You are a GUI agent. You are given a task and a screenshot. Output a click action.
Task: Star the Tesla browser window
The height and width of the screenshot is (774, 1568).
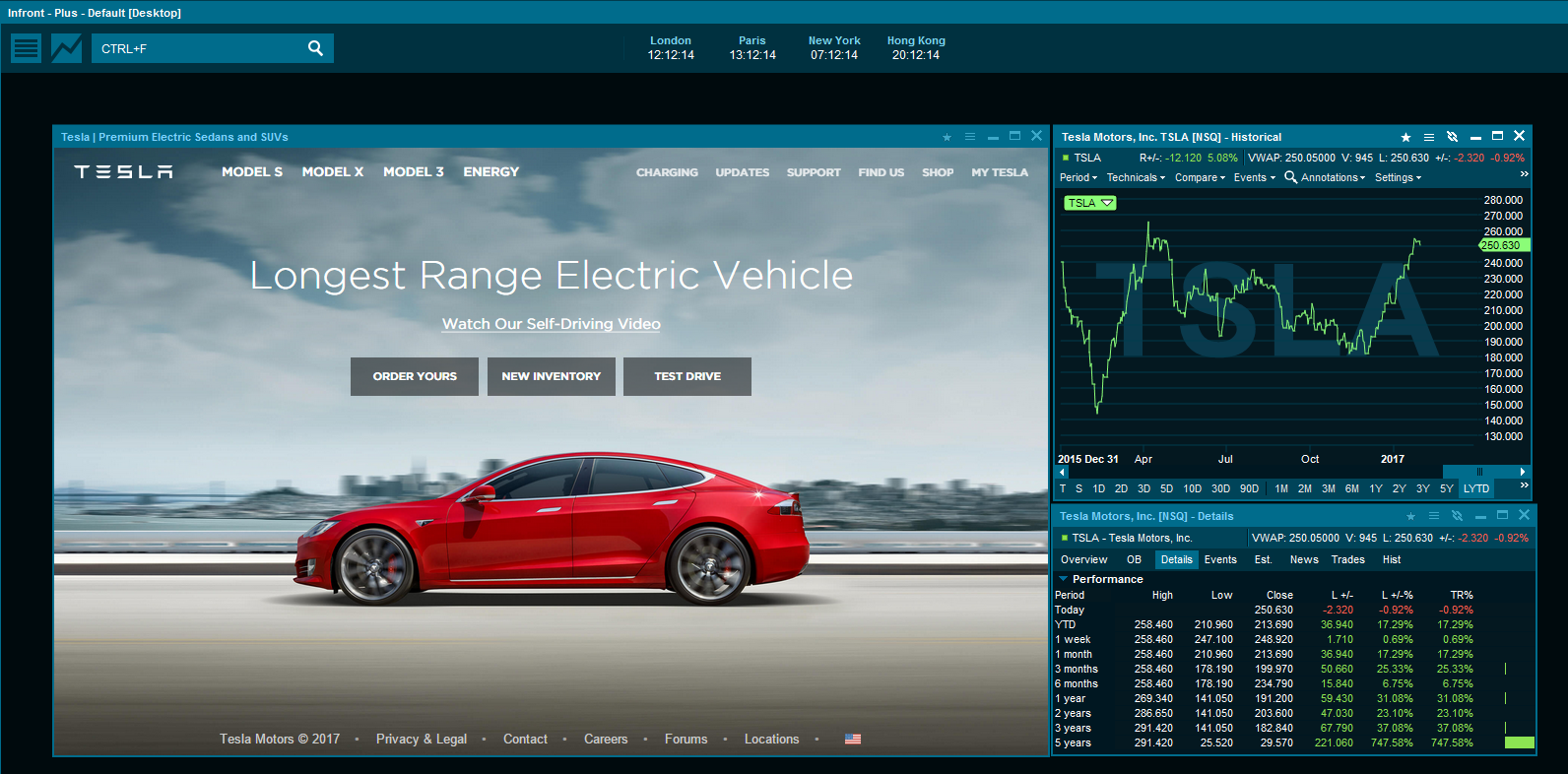coord(947,137)
